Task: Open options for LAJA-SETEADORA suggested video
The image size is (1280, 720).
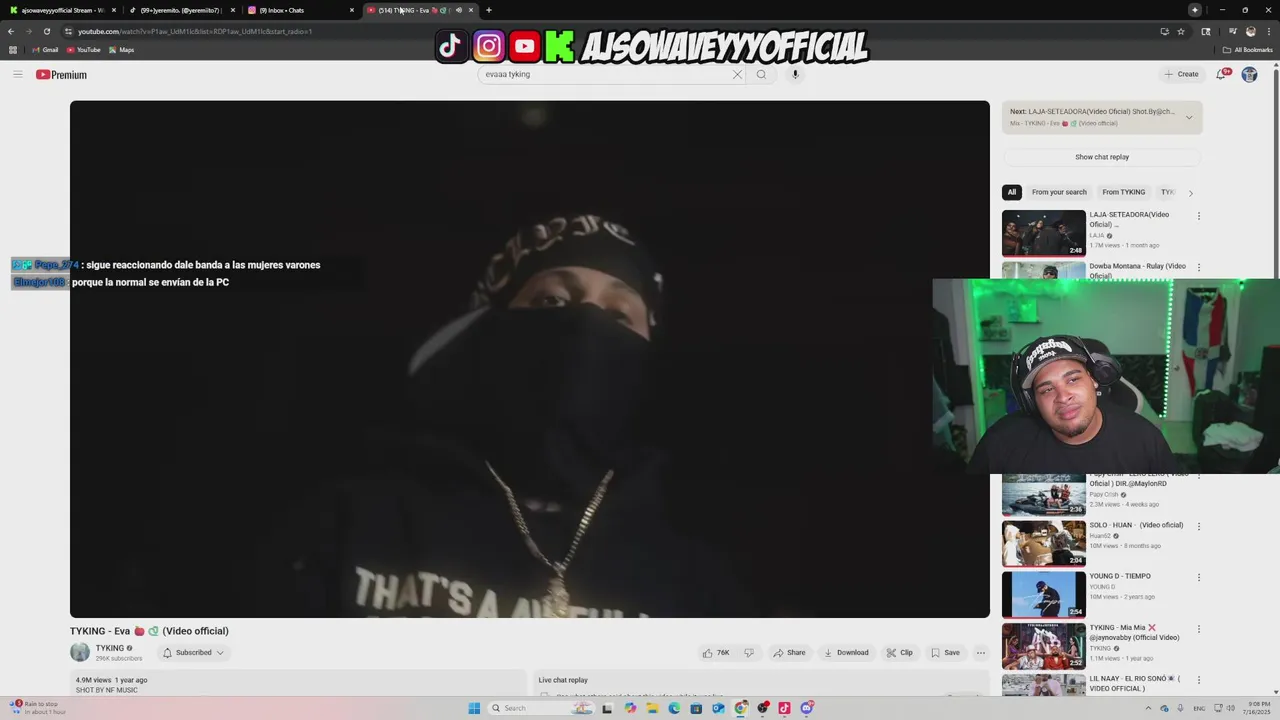Action: pos(1198,216)
